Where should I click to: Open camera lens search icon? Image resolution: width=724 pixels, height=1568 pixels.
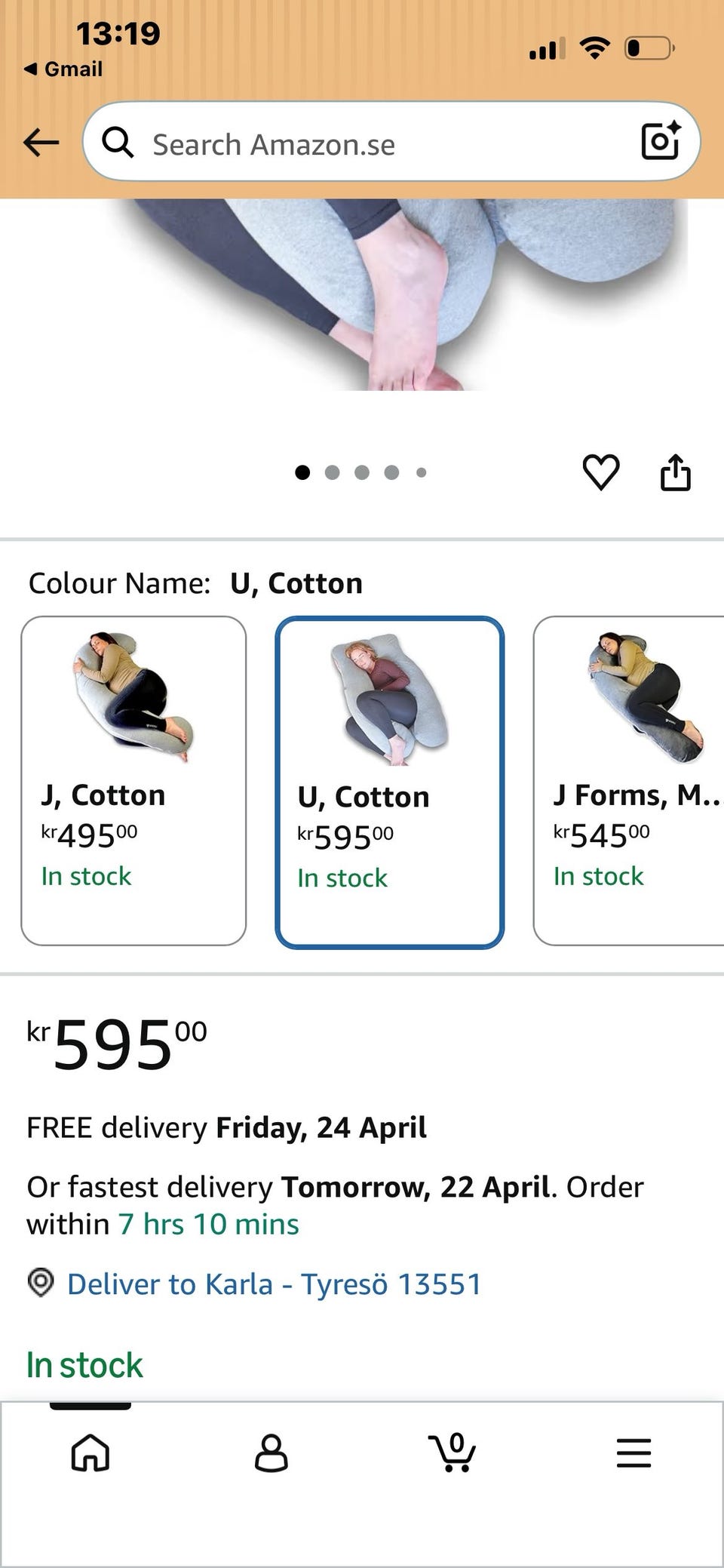(660, 141)
